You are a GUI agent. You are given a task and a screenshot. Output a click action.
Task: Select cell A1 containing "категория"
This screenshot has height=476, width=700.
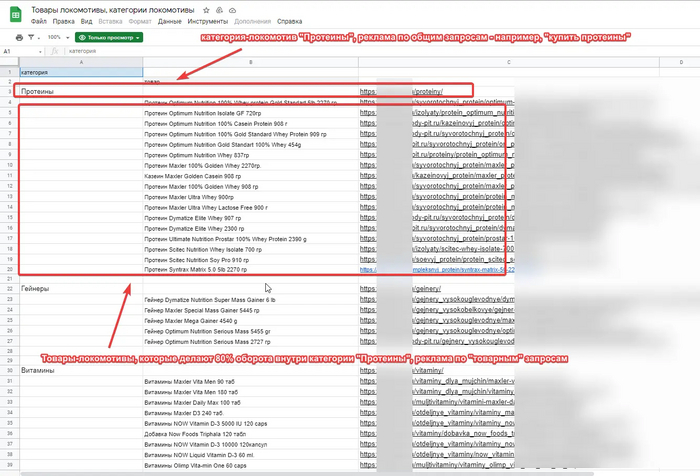[x=81, y=72]
